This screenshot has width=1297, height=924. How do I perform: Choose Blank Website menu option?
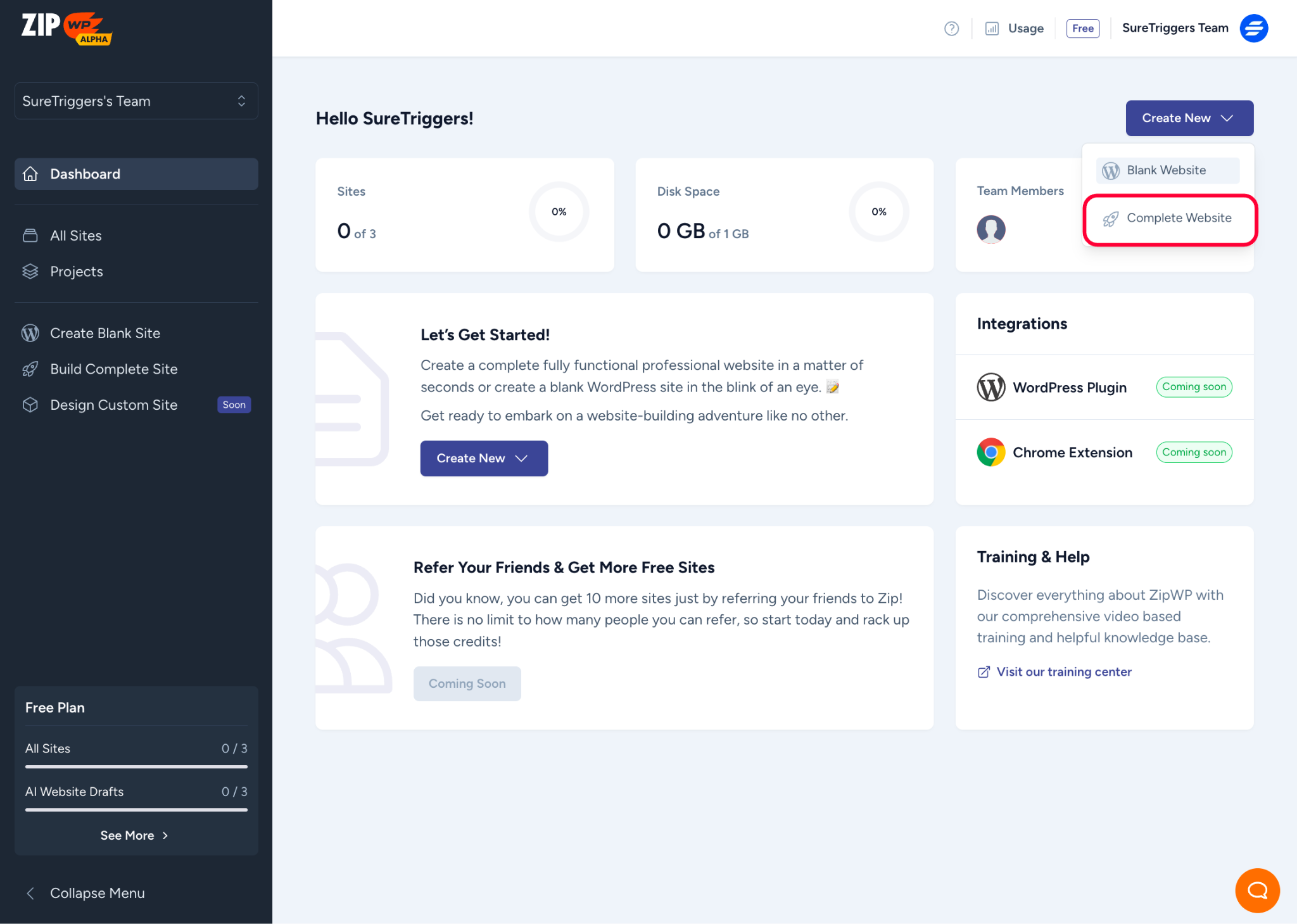1167,170
